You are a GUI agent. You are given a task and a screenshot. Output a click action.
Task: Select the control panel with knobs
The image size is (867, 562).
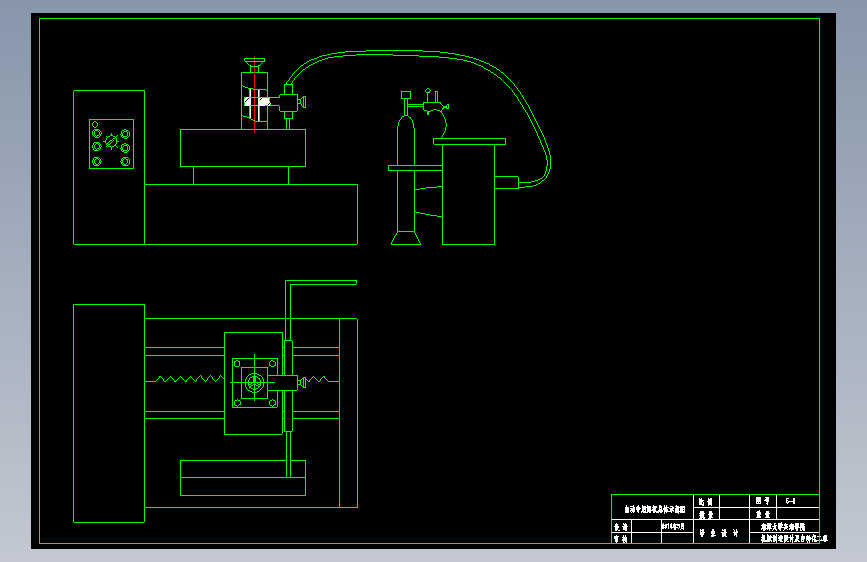tap(111, 144)
